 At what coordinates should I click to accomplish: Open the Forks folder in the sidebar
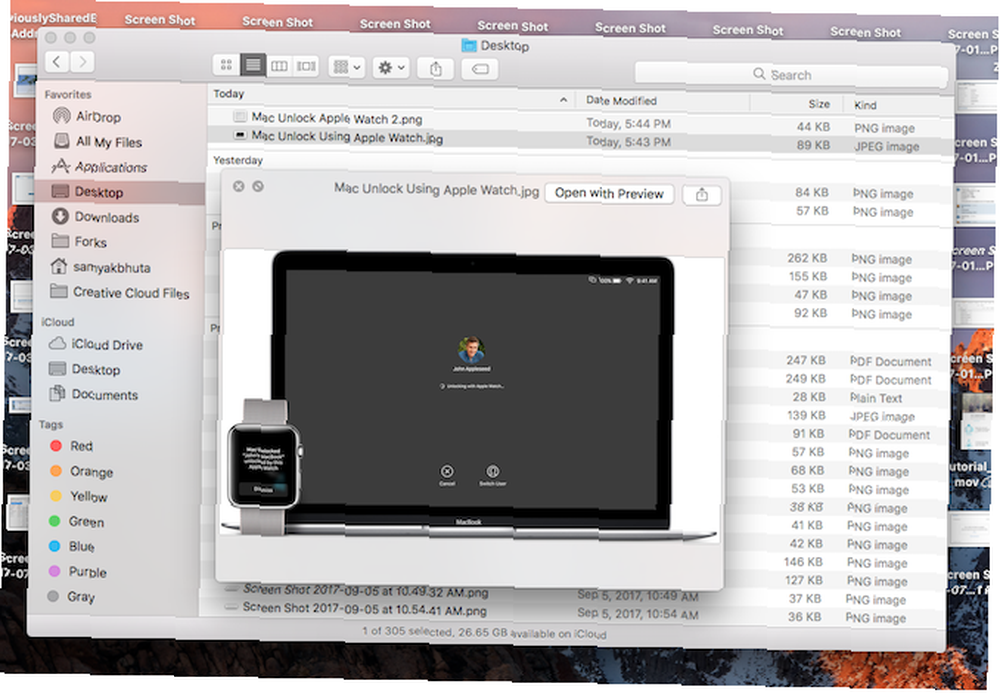(x=90, y=242)
